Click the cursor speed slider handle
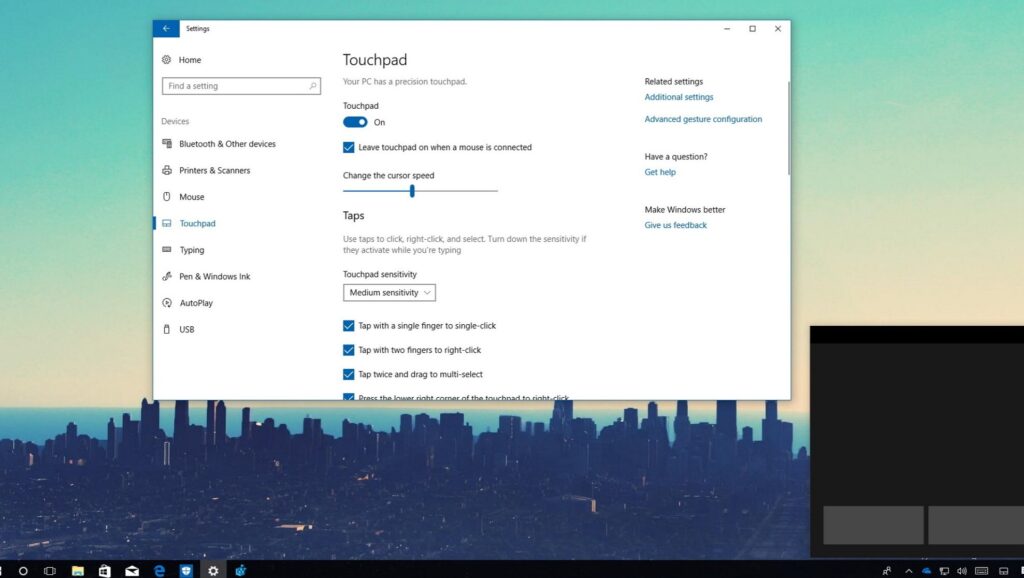1024x578 pixels. click(412, 191)
